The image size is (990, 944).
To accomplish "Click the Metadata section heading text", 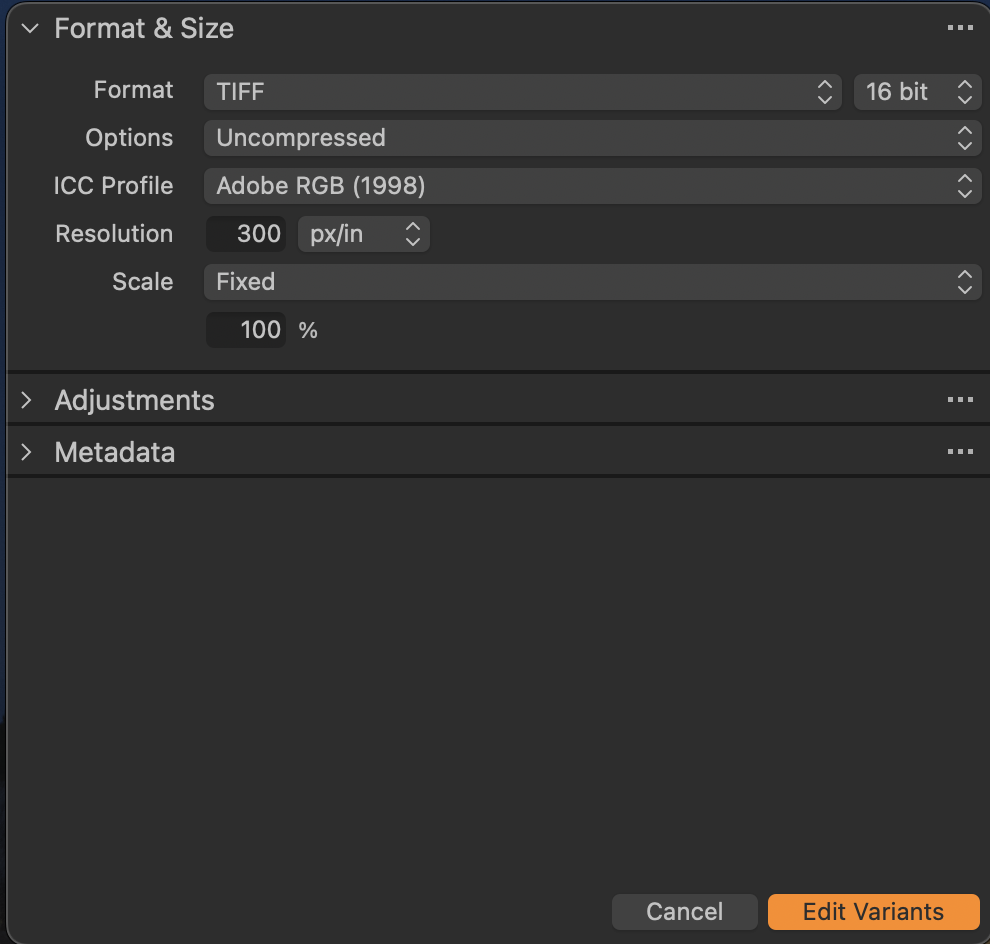I will 114,452.
